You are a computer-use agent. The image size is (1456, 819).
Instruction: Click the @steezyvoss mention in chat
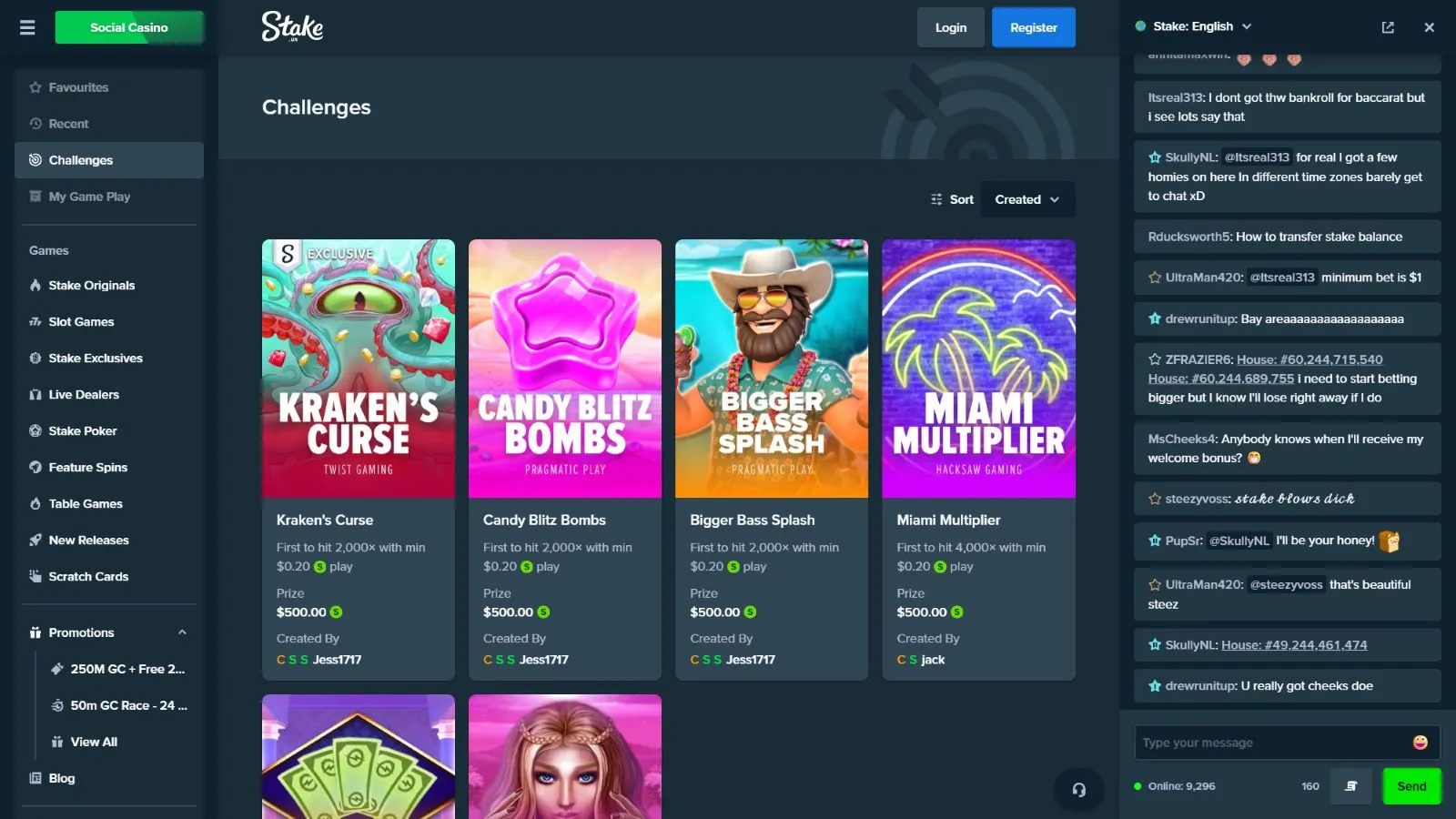[x=1286, y=585]
